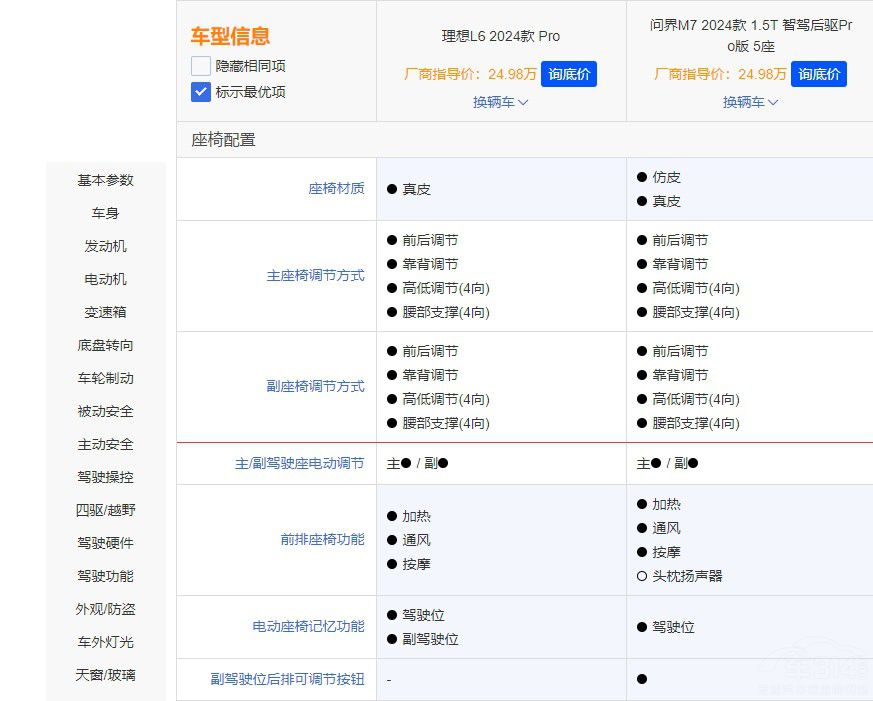Click 询底价 button for 问界M7
The image size is (873, 701).
819,73
